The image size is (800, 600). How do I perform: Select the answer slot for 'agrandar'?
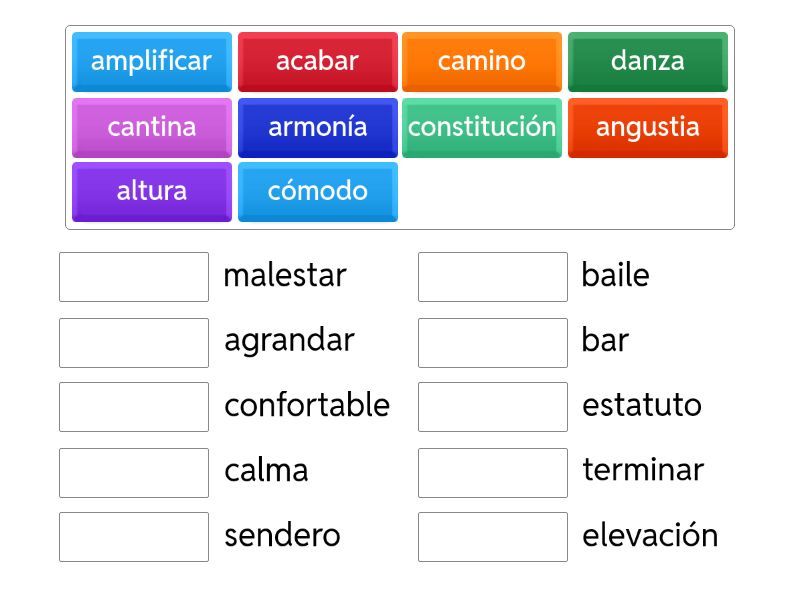pos(134,342)
